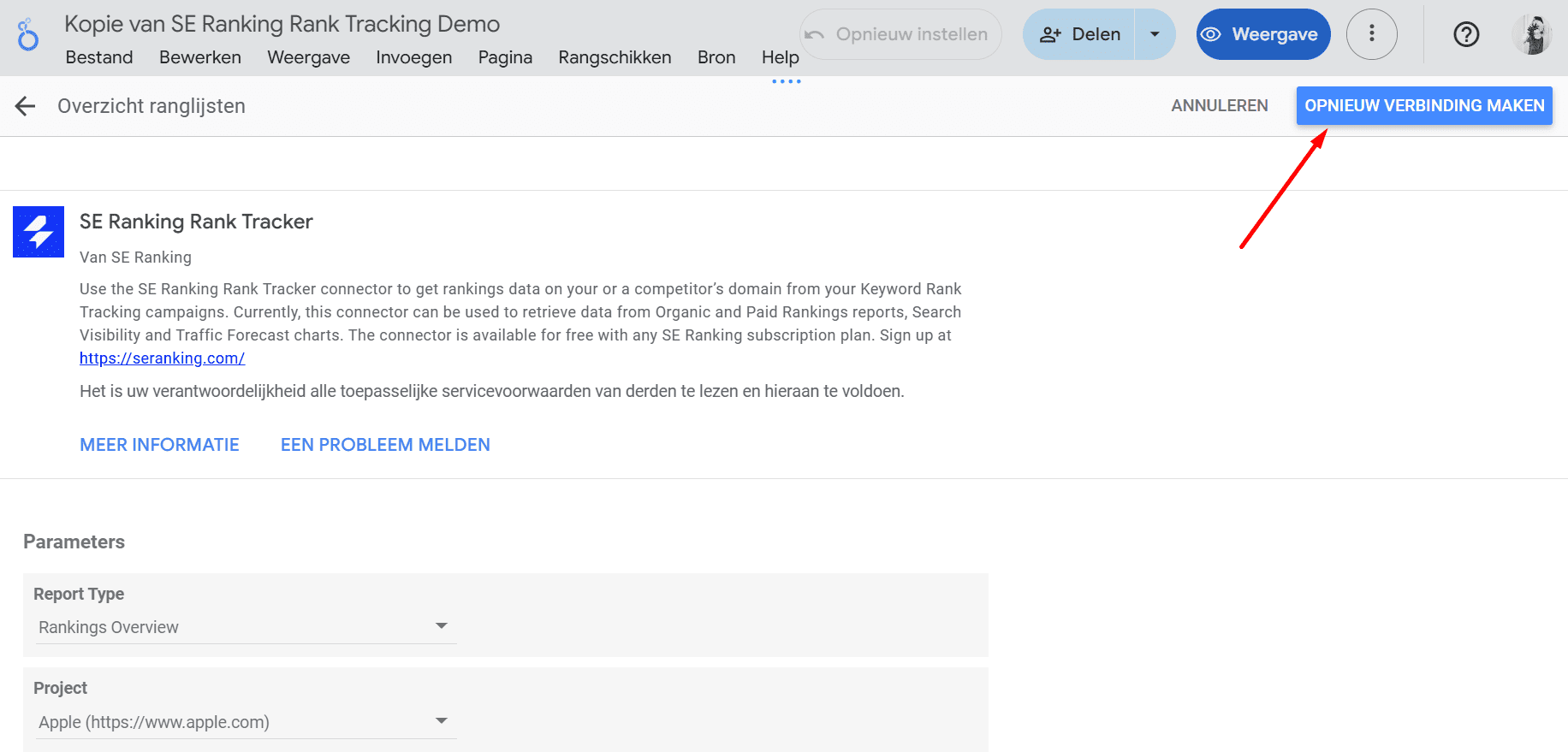Click the Overzicht ranglijsten data source name
1568x752 pixels.
(151, 106)
